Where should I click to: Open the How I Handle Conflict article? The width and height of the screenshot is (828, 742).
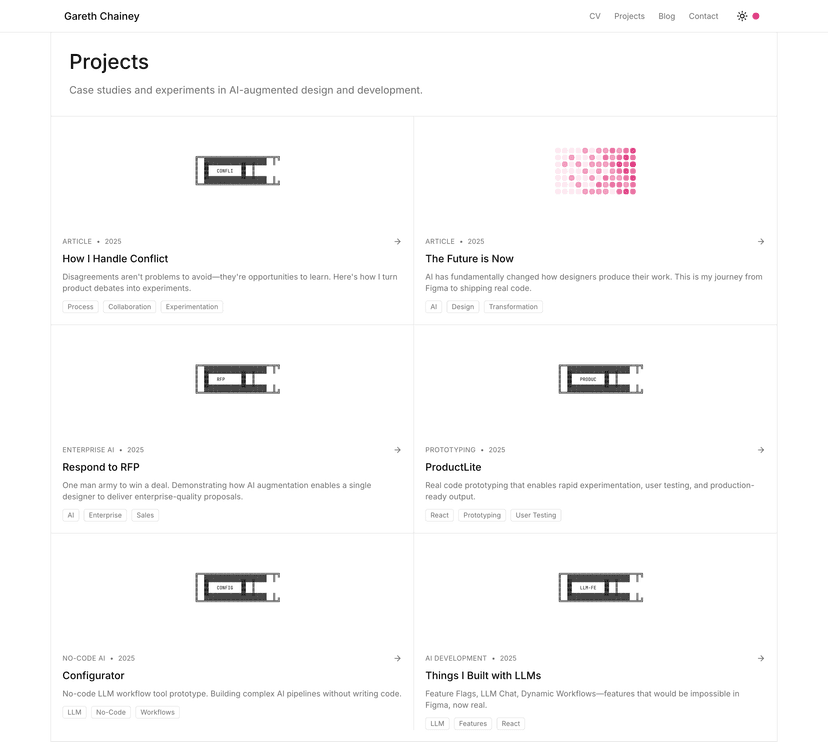[x=115, y=258]
